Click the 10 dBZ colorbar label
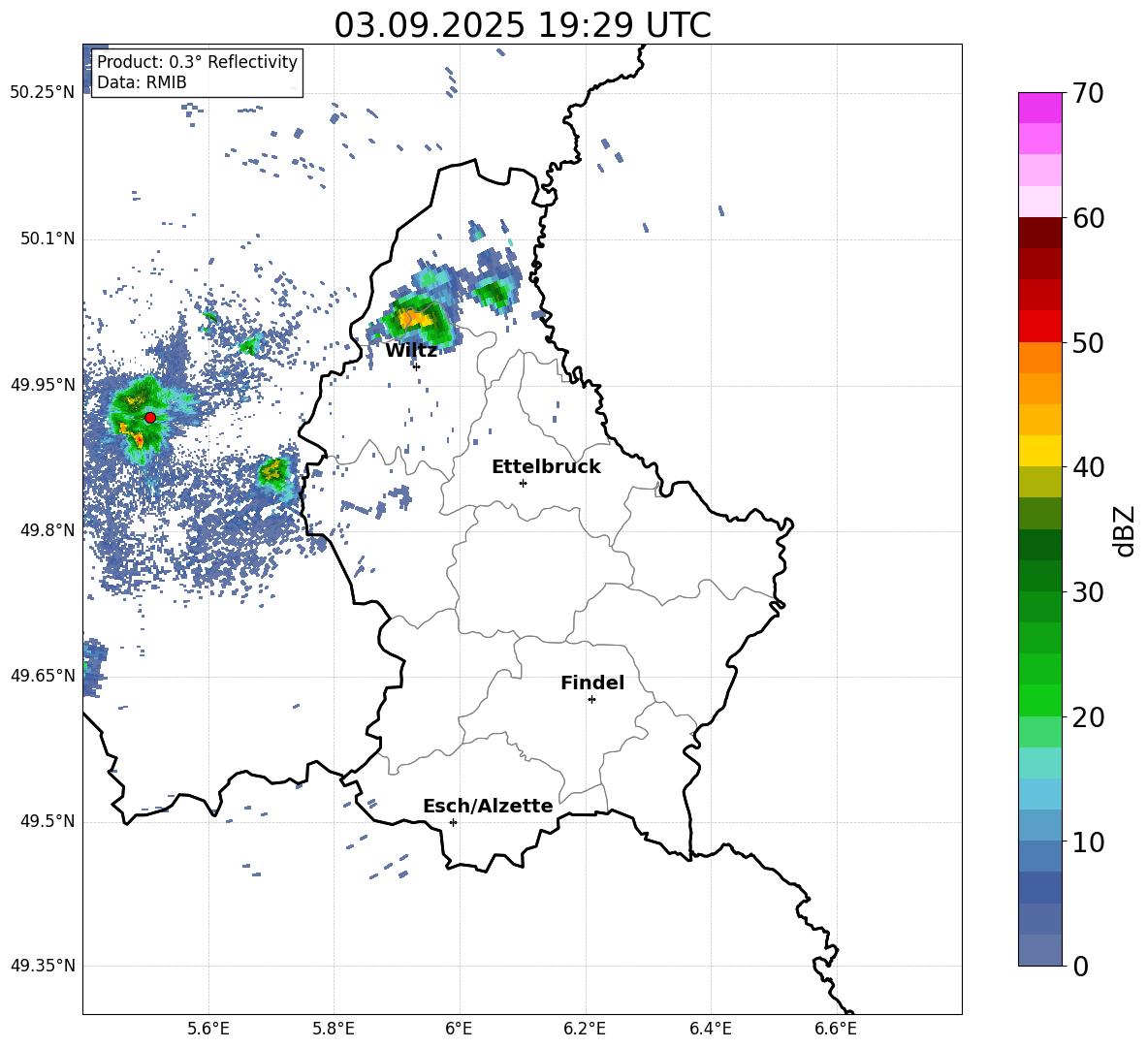1148x1048 pixels. pyautogui.click(x=1088, y=842)
